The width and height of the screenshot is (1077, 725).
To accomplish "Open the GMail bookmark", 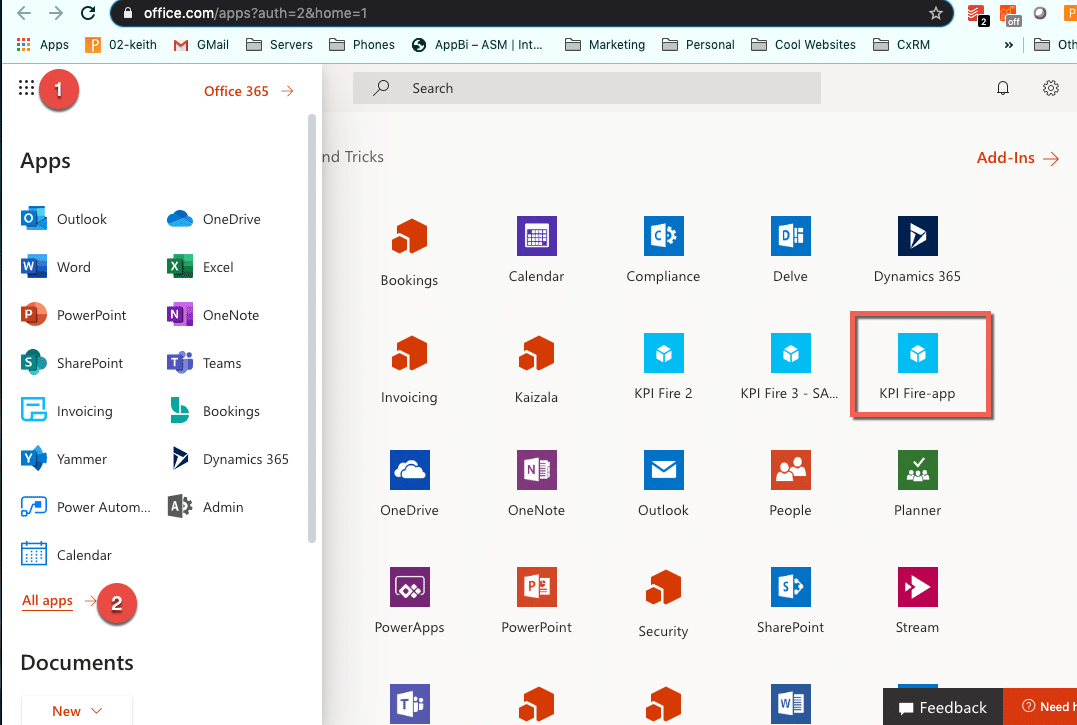I will point(201,45).
